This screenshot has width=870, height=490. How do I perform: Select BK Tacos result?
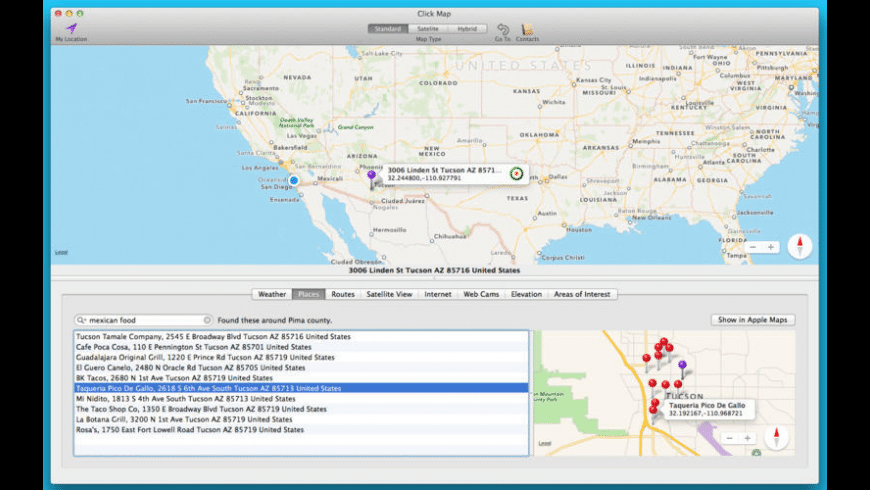[x=301, y=378]
